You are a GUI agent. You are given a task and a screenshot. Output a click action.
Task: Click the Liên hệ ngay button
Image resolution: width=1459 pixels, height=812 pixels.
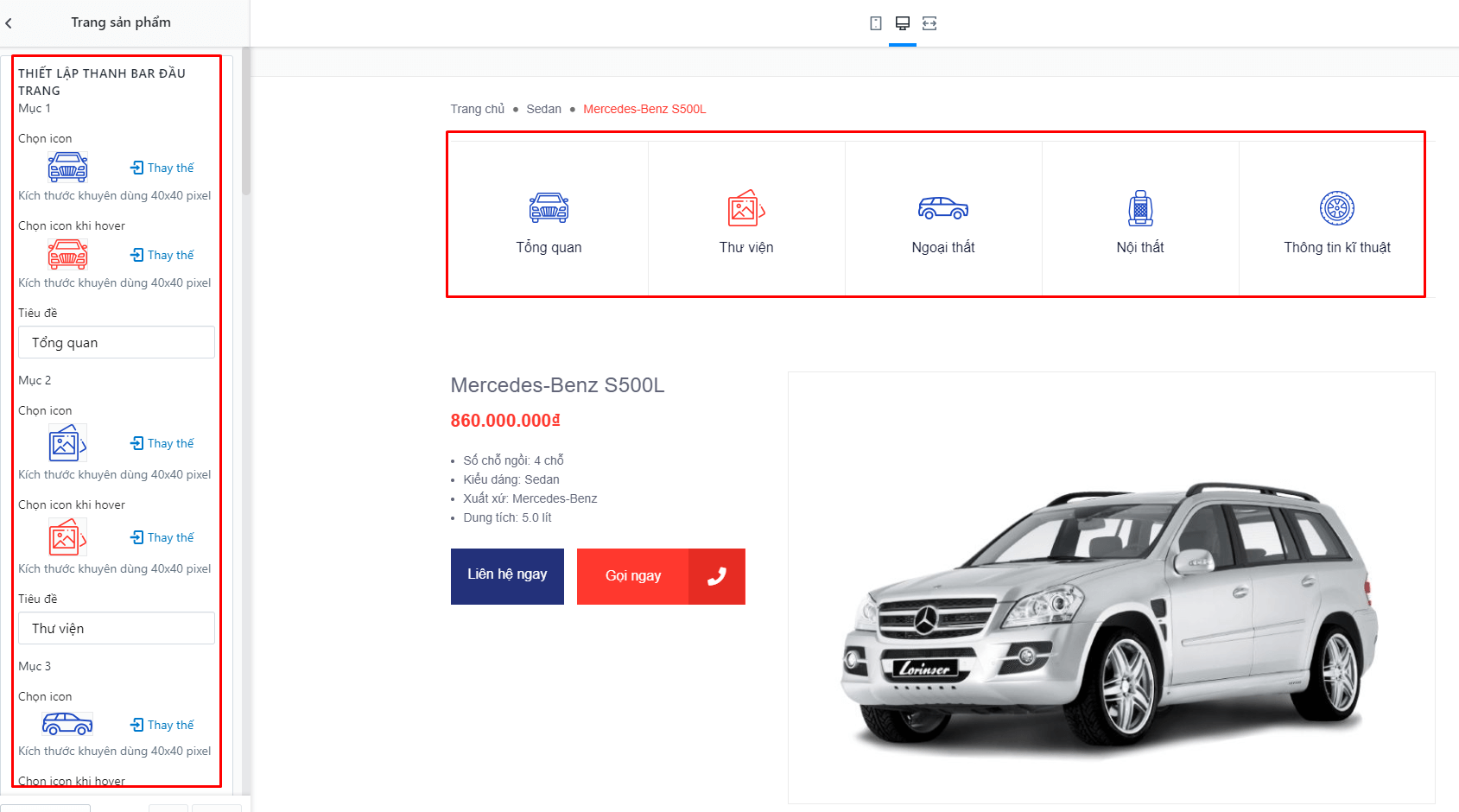[507, 576]
